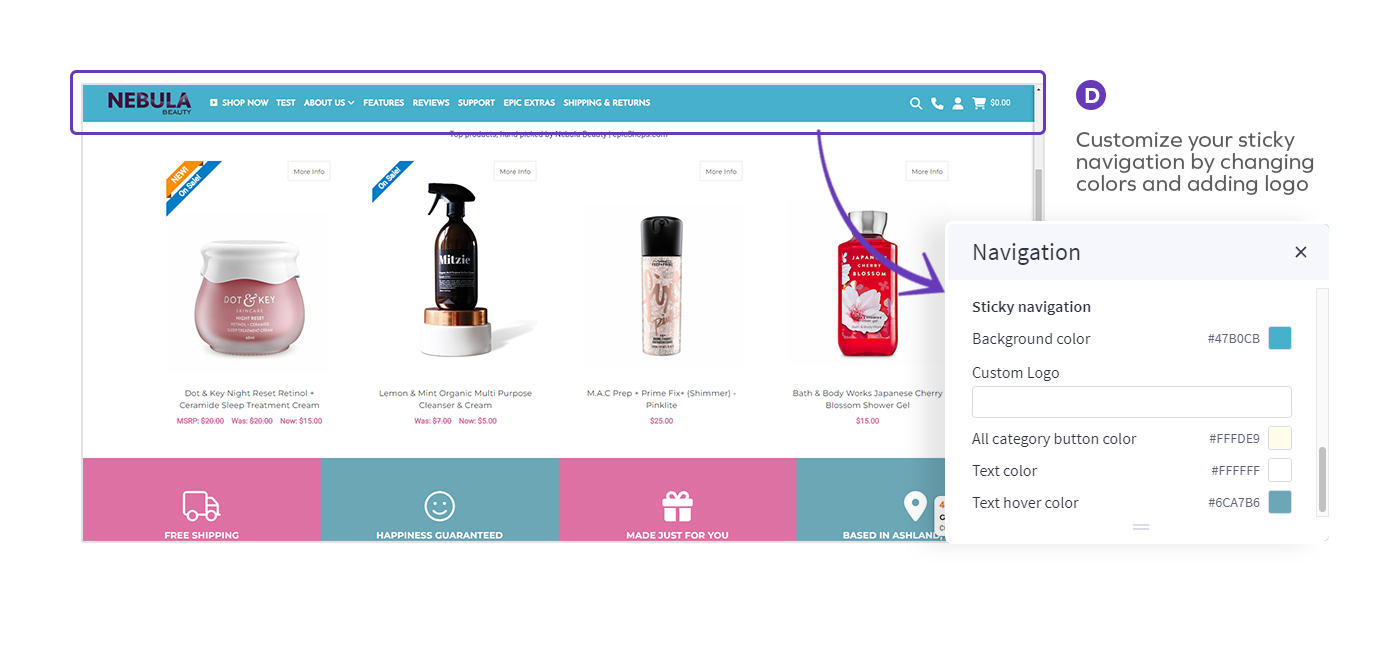Viewport: 1400px width, 650px height.
Task: Open M.A.C Prep + Prime Fix+ product link
Action: (661, 399)
